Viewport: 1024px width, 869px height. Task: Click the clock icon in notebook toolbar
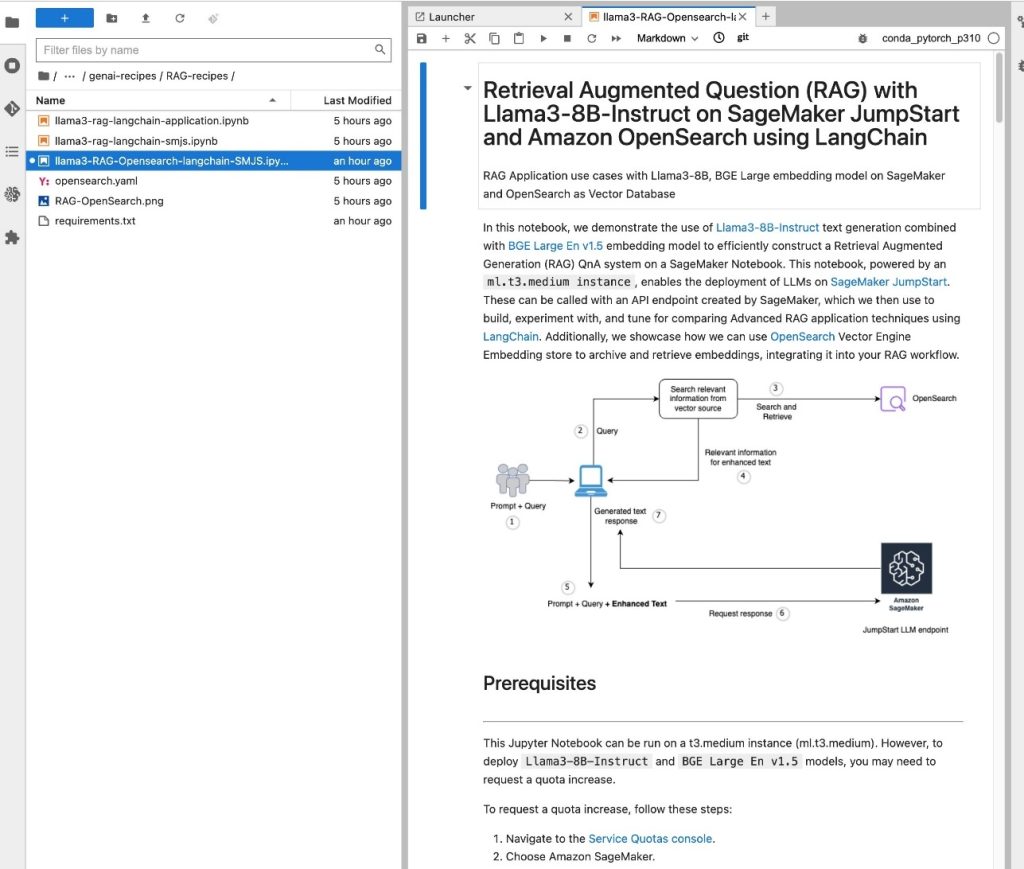(x=718, y=38)
